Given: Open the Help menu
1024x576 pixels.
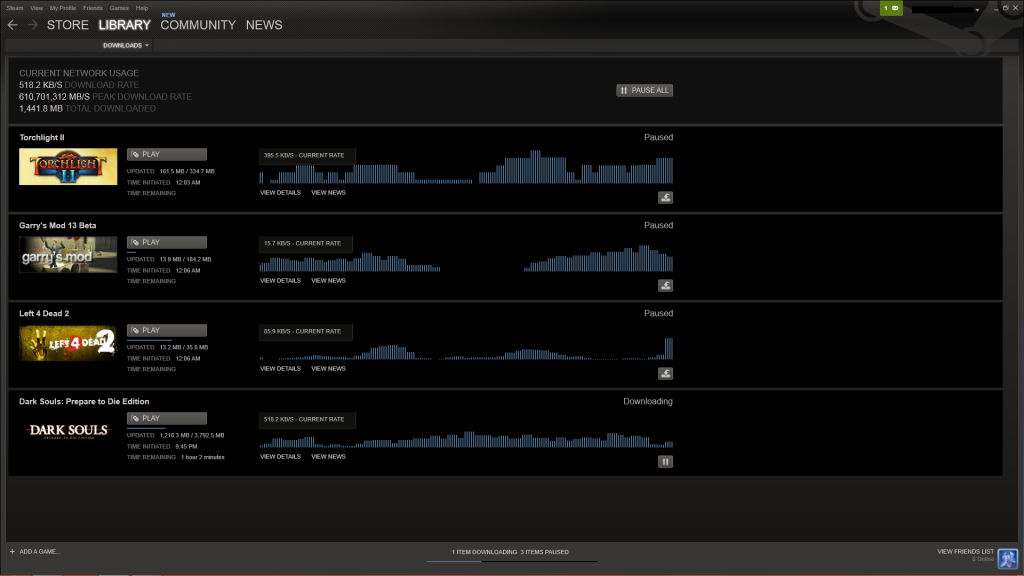Looking at the screenshot, I should tap(142, 8).
